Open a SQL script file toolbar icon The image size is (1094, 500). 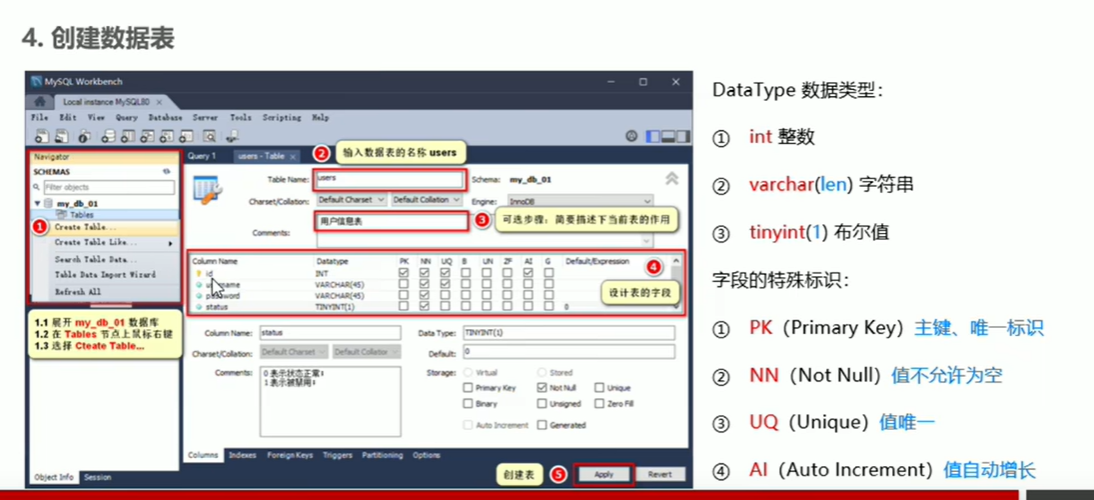pos(62,137)
